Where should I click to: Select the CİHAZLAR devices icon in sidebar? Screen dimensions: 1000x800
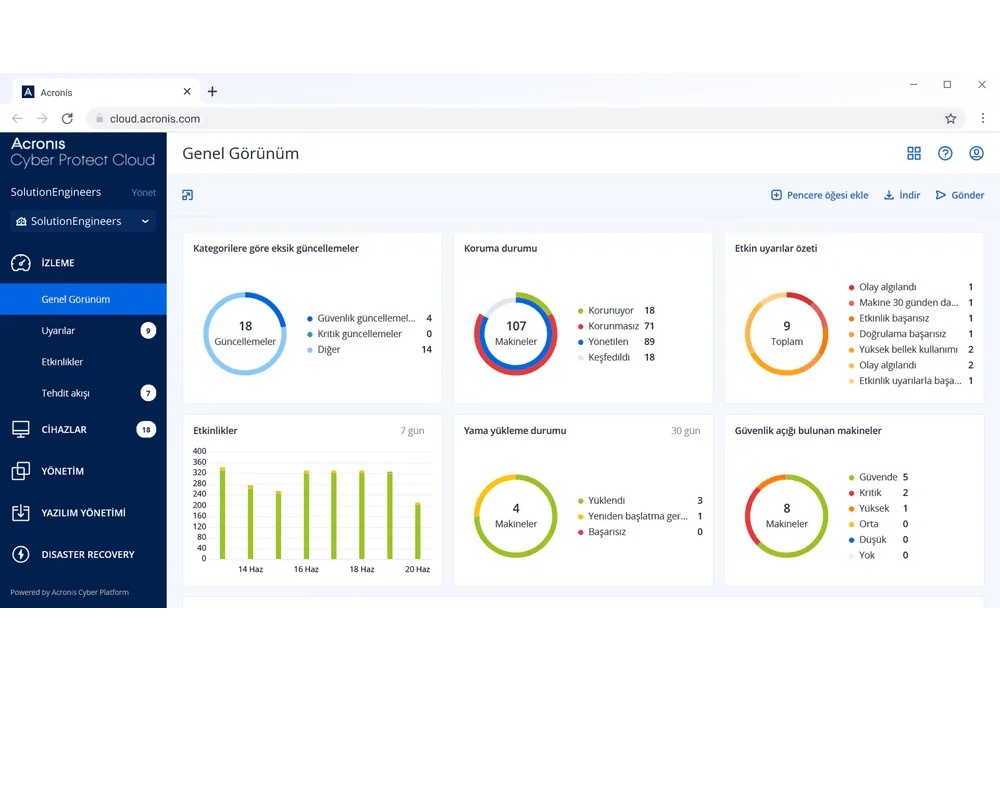pos(22,429)
